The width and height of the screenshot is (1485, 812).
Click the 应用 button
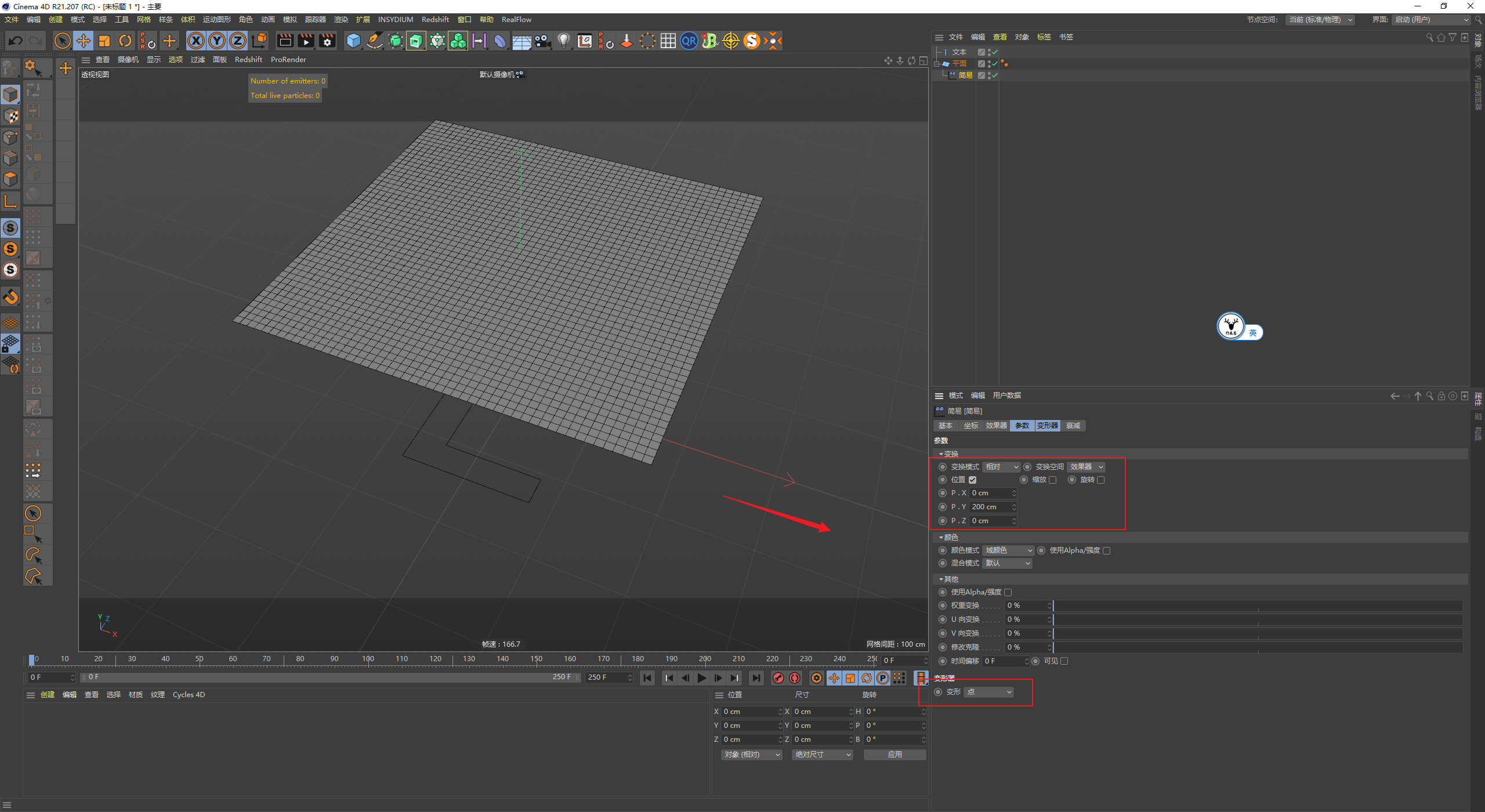(x=894, y=755)
